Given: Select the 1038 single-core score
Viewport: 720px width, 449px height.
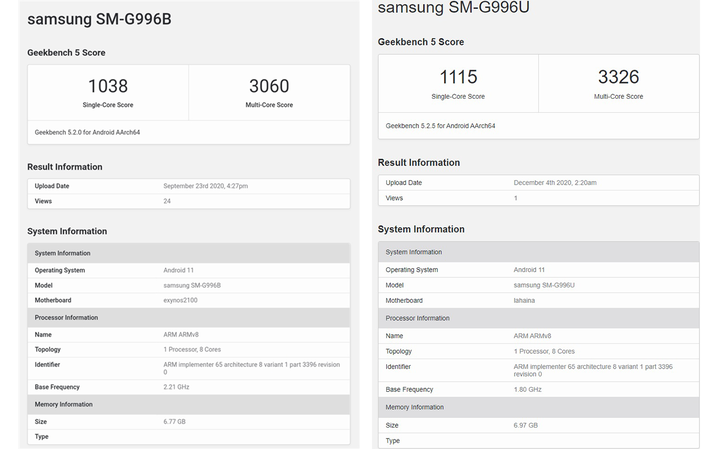Looking at the screenshot, I should click(108, 86).
